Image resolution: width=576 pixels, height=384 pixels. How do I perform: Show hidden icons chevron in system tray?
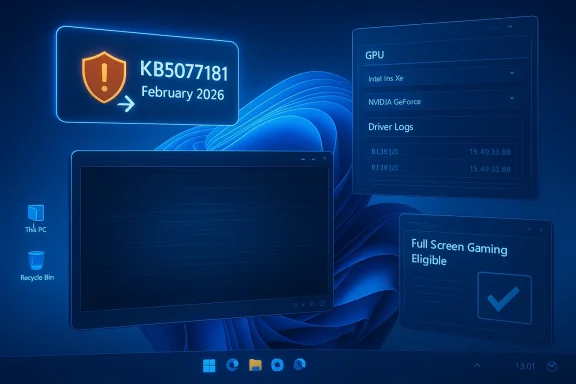tap(477, 365)
